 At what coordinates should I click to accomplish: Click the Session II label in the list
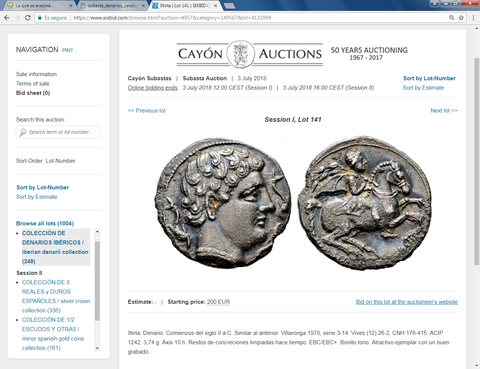[29, 273]
